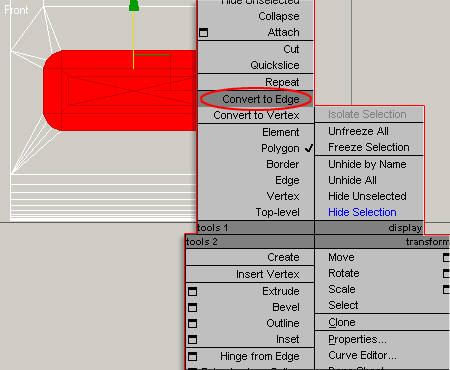This screenshot has height=370, width=450.
Task: Choose Create in tools 2
Action: pos(283,257)
